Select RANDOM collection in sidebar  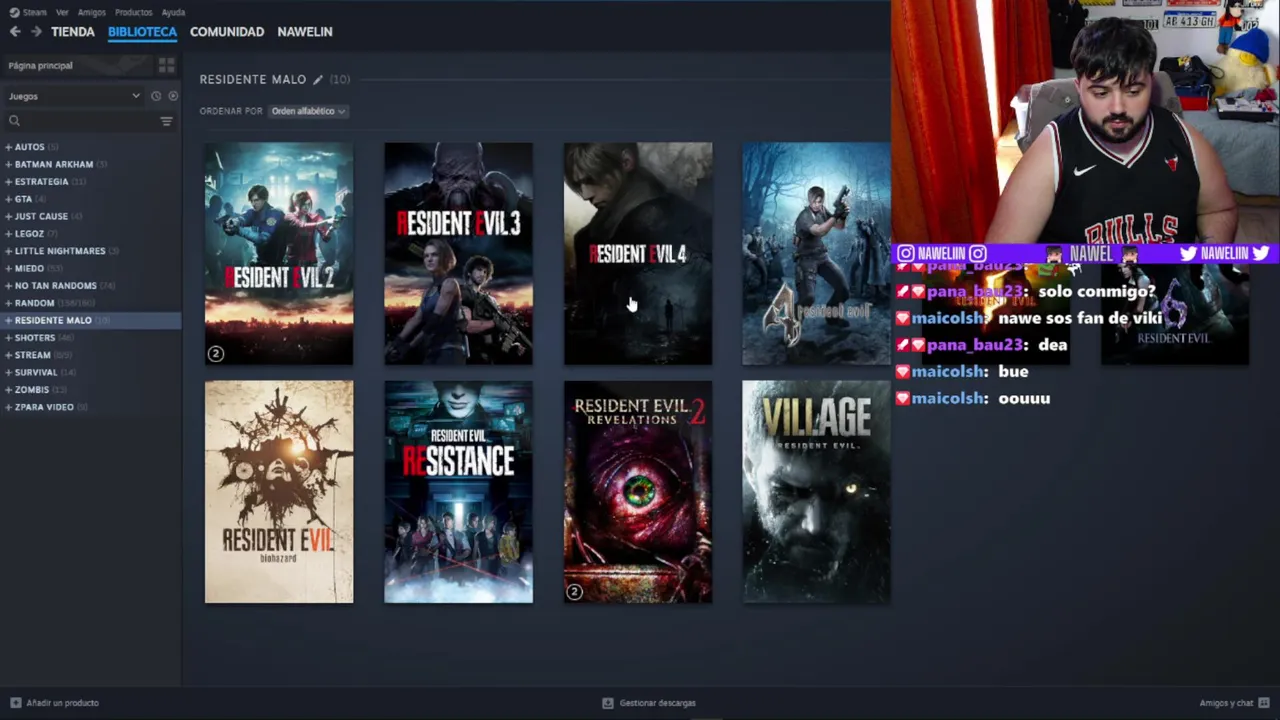tap(90, 303)
